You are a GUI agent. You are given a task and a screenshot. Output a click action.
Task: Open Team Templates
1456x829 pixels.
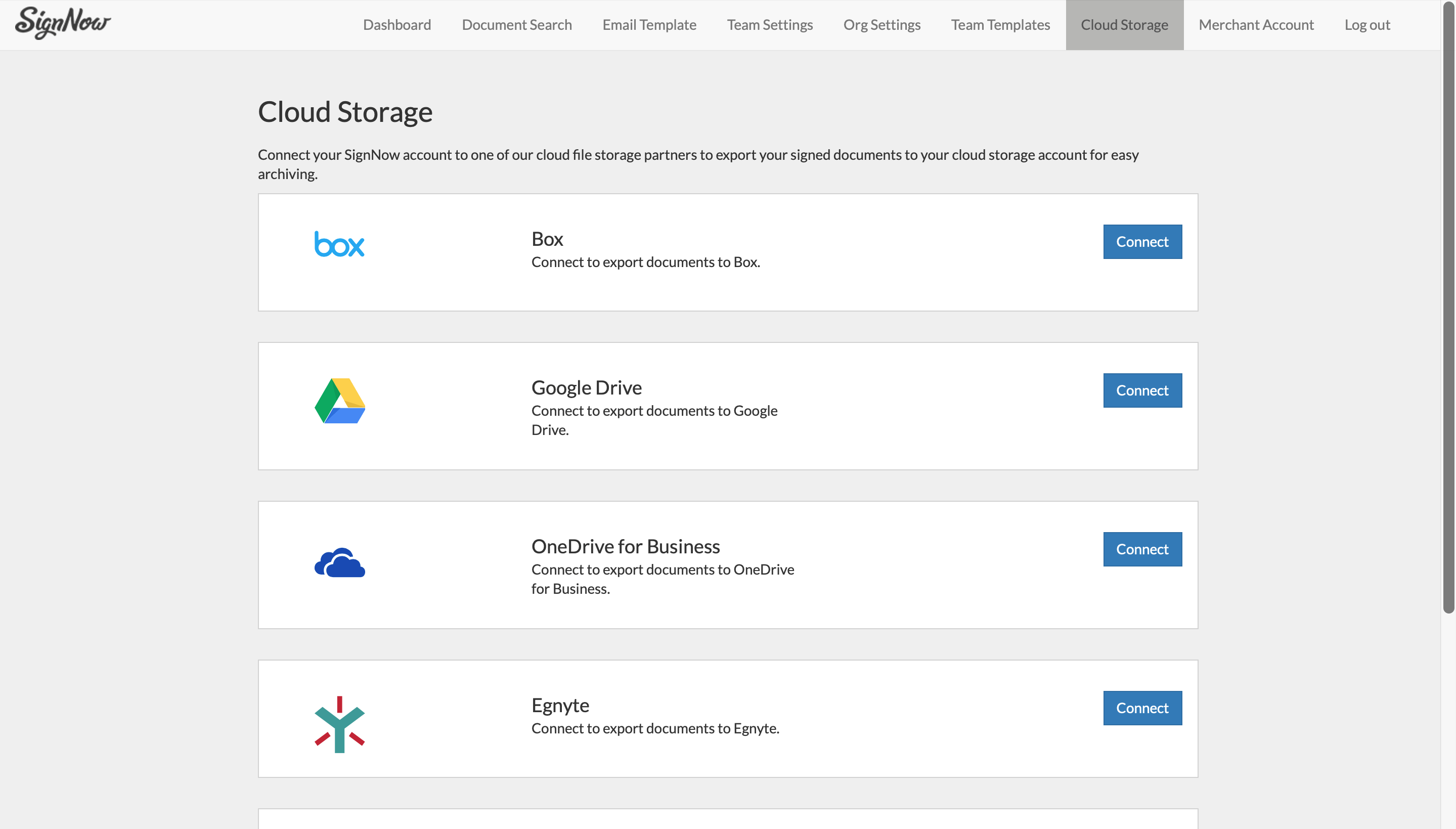tap(1000, 25)
